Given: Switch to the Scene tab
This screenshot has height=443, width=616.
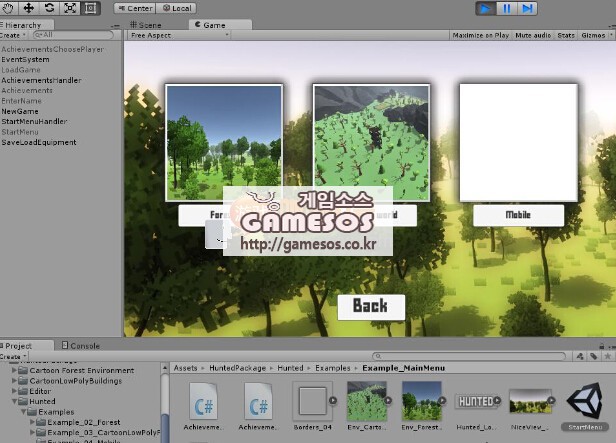Looking at the screenshot, I should [x=146, y=25].
